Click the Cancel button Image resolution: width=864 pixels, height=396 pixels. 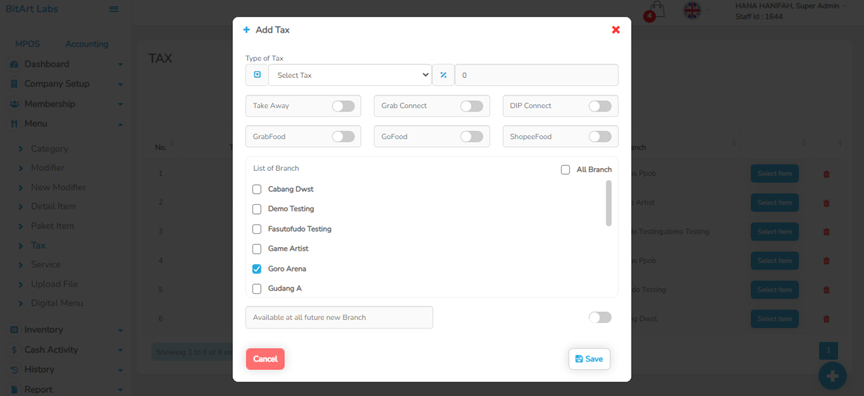[x=265, y=359]
